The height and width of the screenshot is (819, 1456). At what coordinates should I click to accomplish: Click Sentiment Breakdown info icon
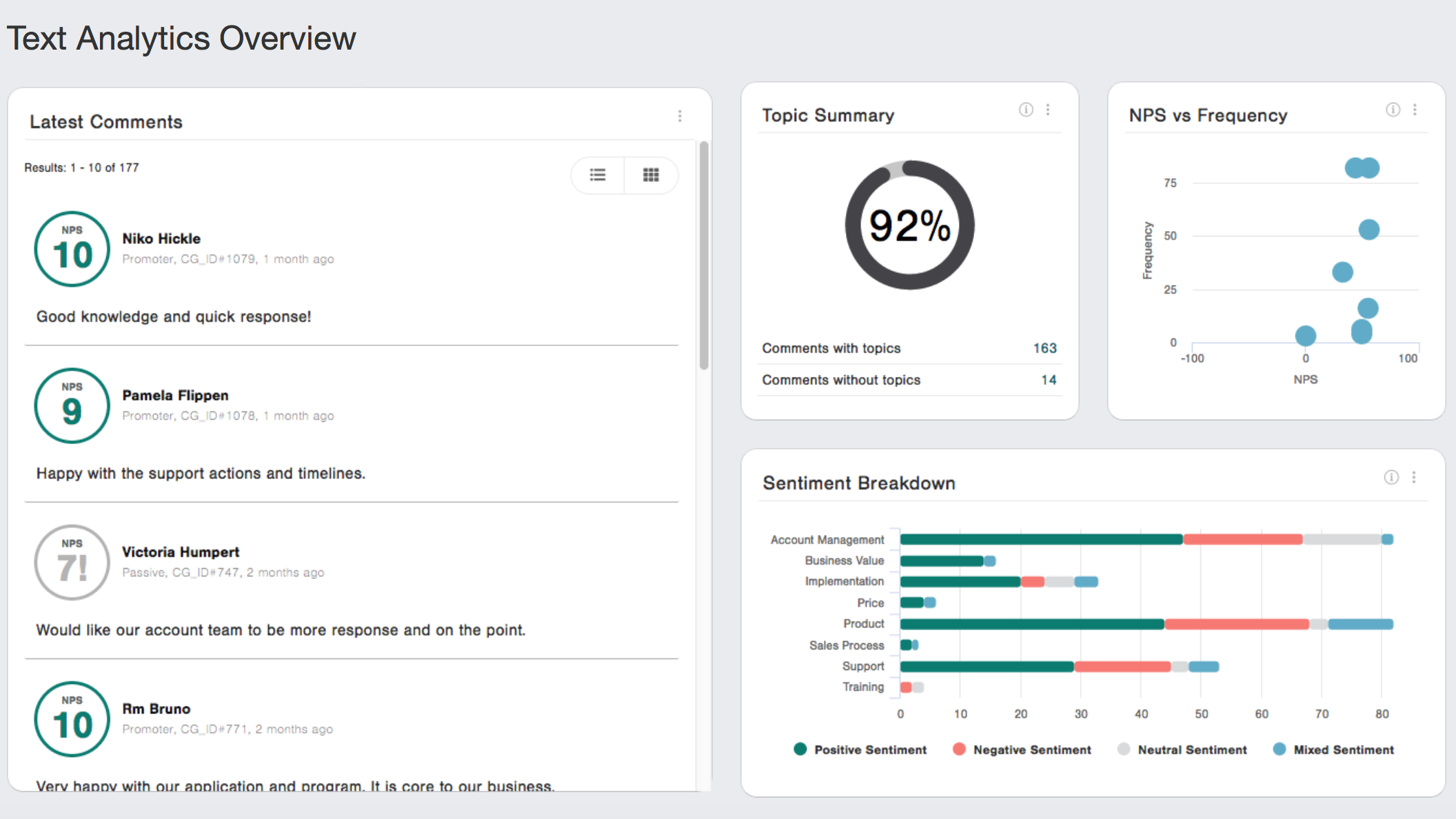[1391, 477]
